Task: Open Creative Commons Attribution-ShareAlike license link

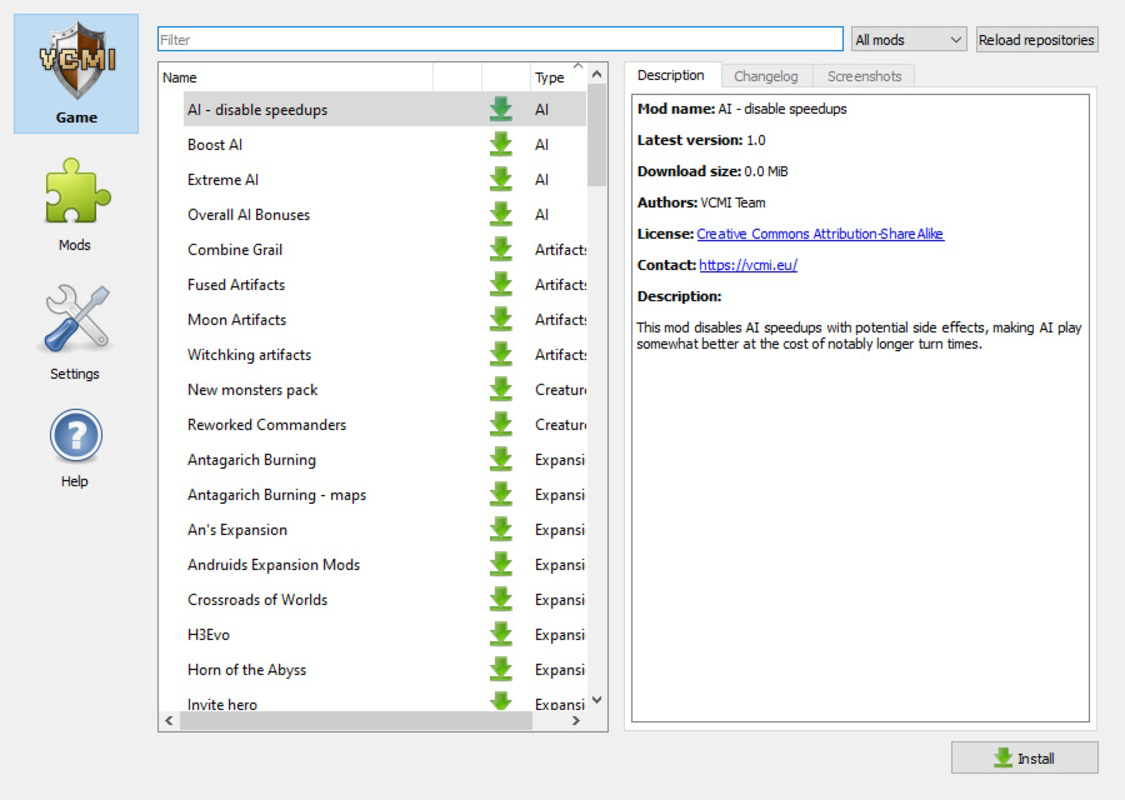Action: click(x=820, y=234)
